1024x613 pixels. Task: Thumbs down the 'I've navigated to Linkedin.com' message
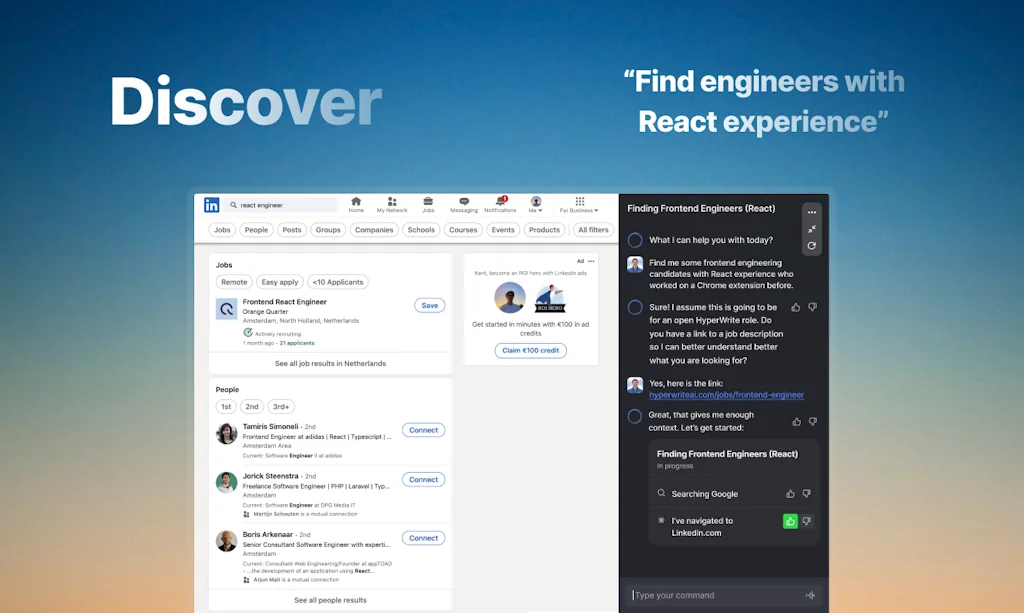[806, 521]
